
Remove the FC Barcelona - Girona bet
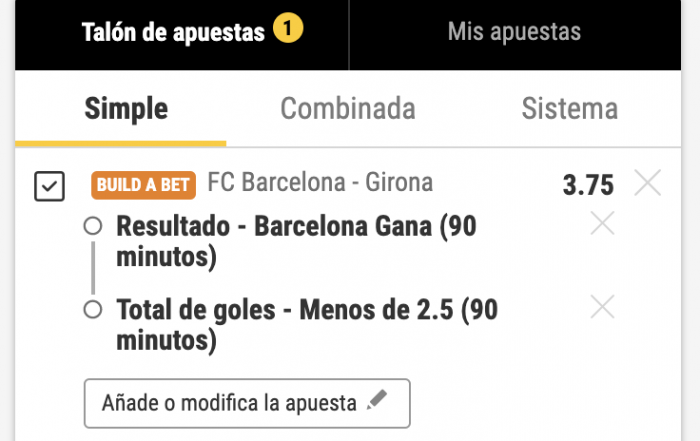[648, 184]
